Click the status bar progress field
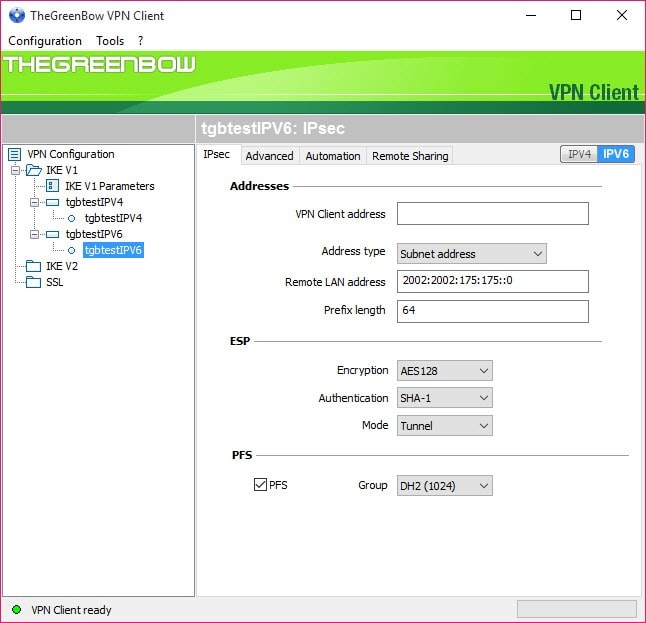The height and width of the screenshot is (623, 646). click(x=577, y=609)
